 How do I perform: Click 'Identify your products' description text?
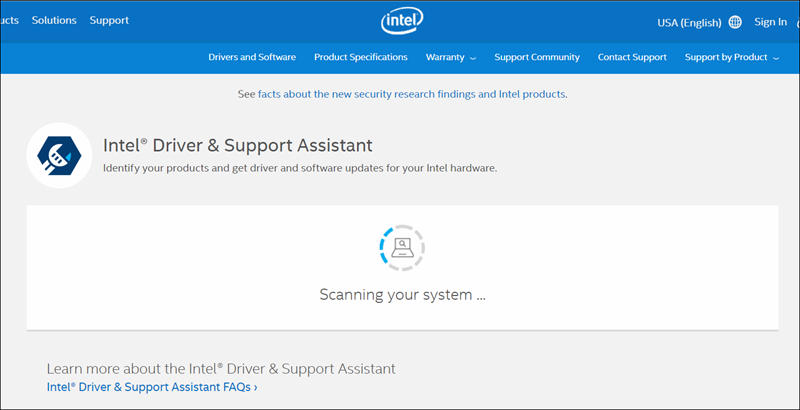300,168
